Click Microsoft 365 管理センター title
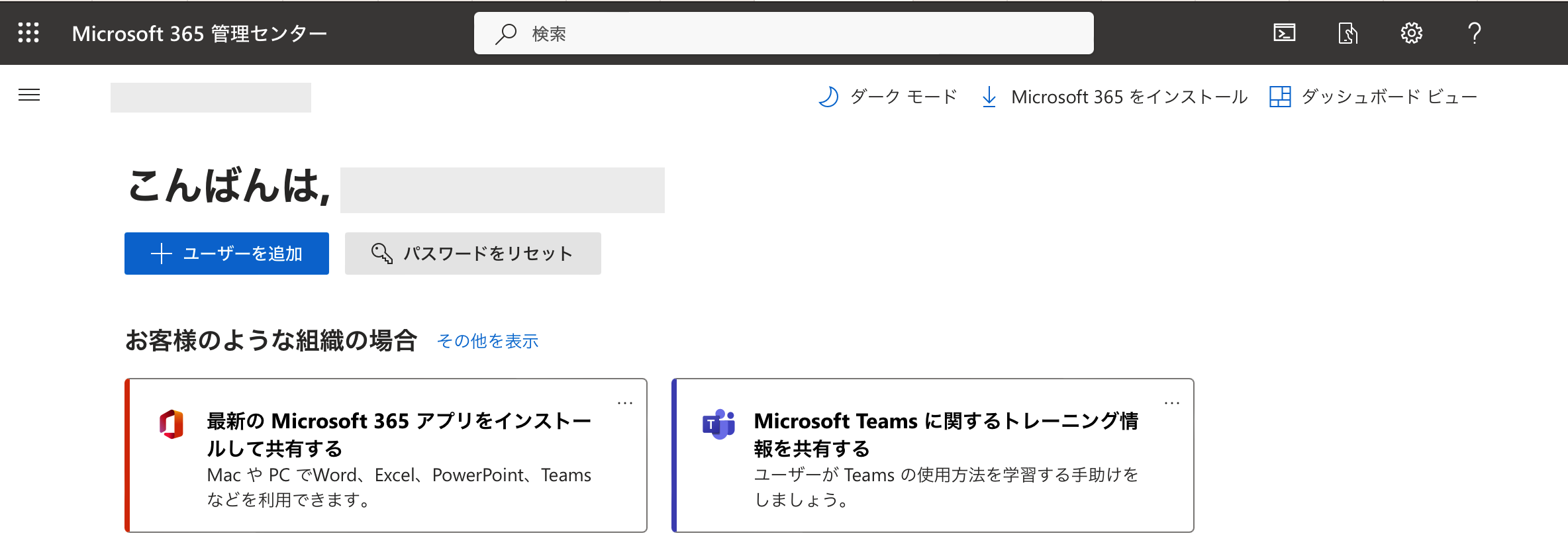This screenshot has height=560, width=1568. pos(199,33)
